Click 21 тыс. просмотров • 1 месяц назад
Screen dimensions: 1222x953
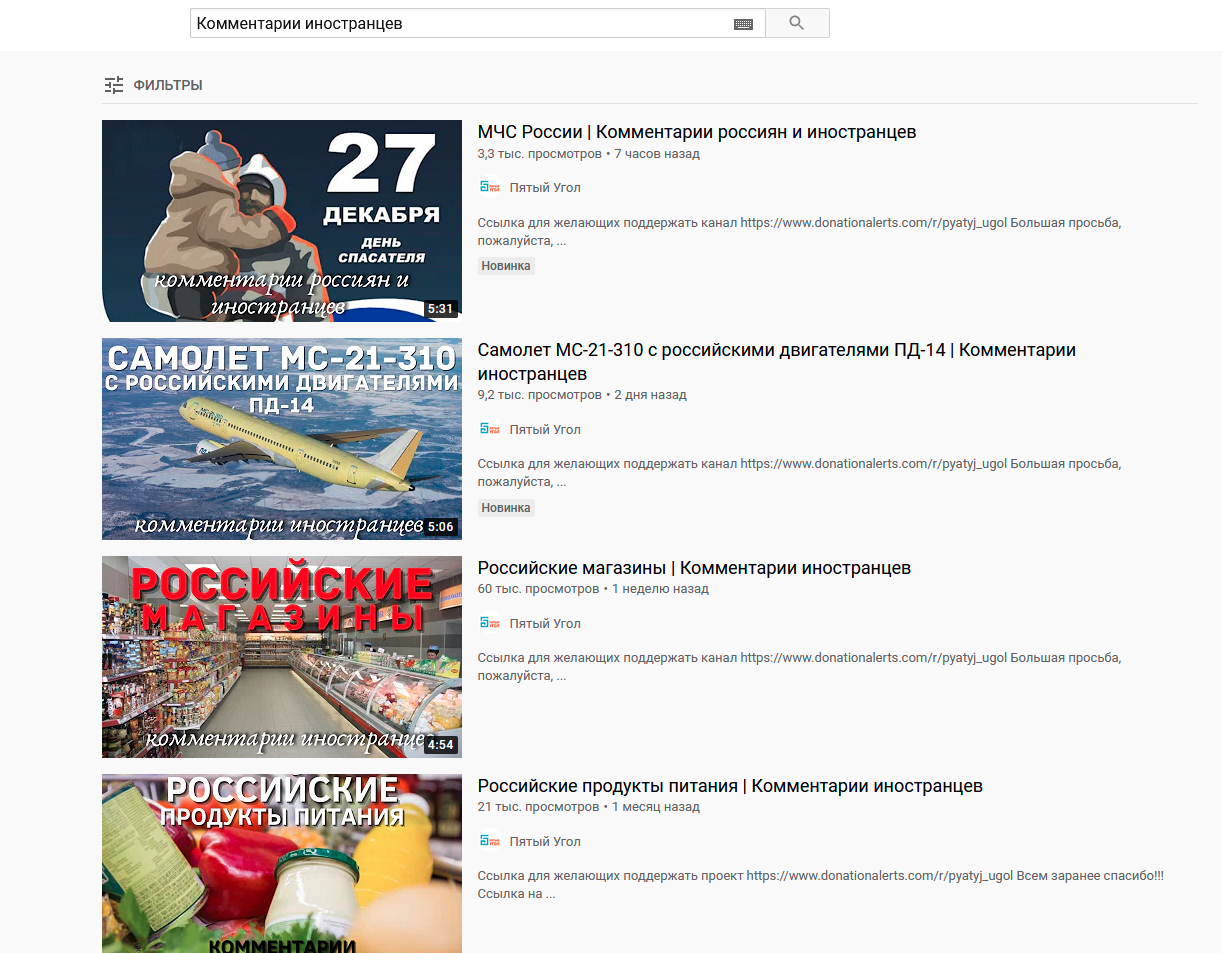[x=589, y=807]
